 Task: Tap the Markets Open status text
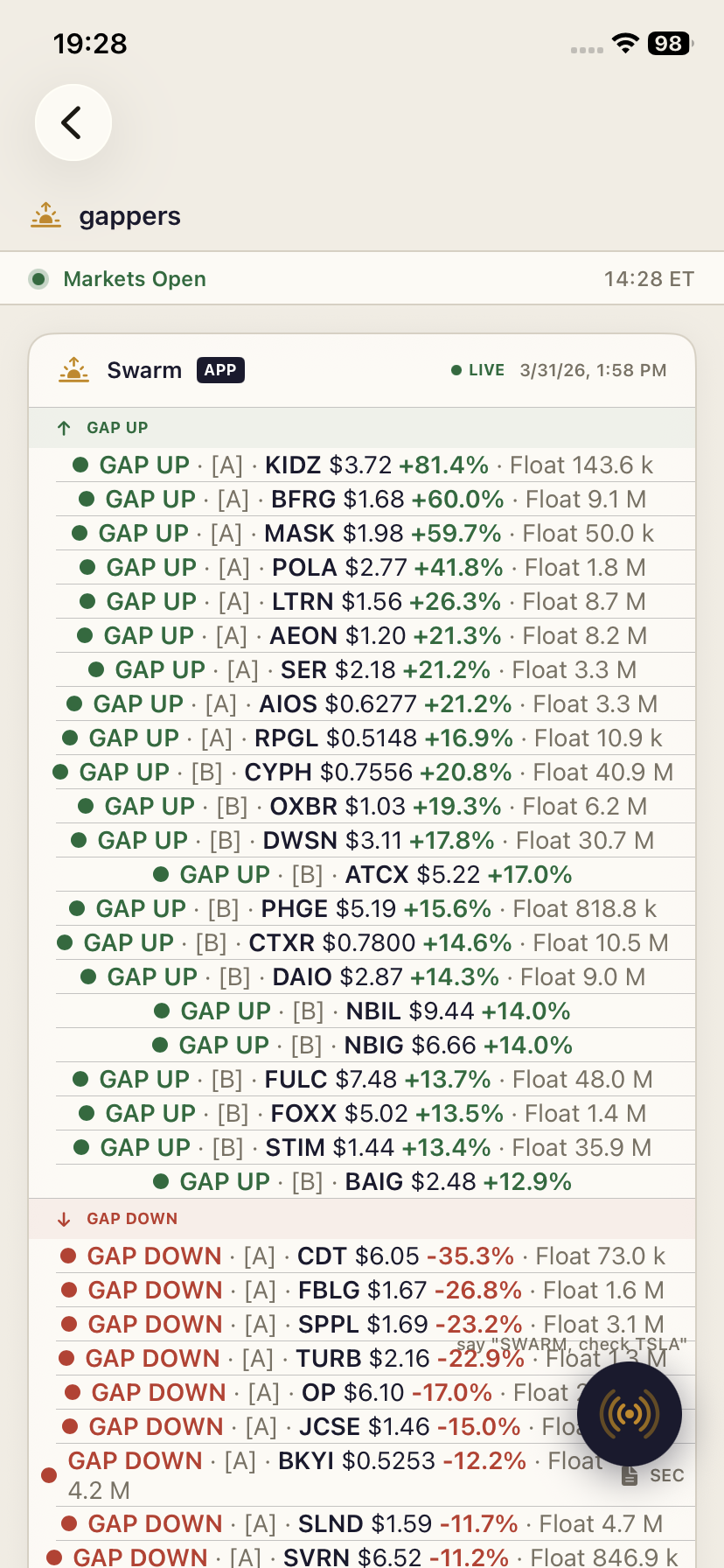pyautogui.click(x=135, y=279)
